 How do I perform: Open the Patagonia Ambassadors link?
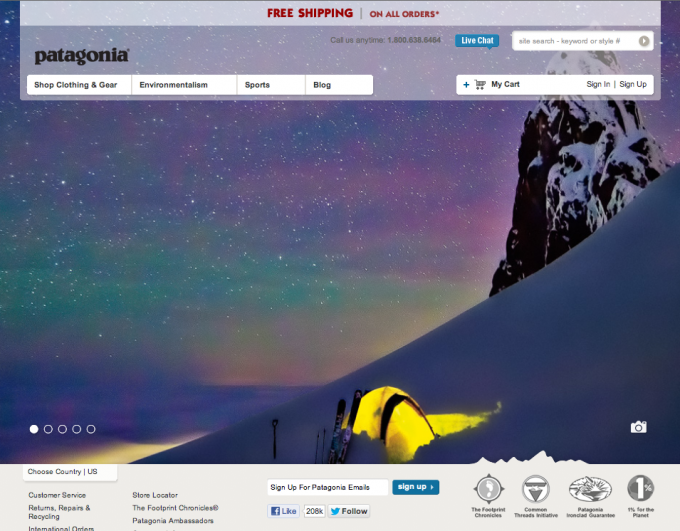[173, 521]
